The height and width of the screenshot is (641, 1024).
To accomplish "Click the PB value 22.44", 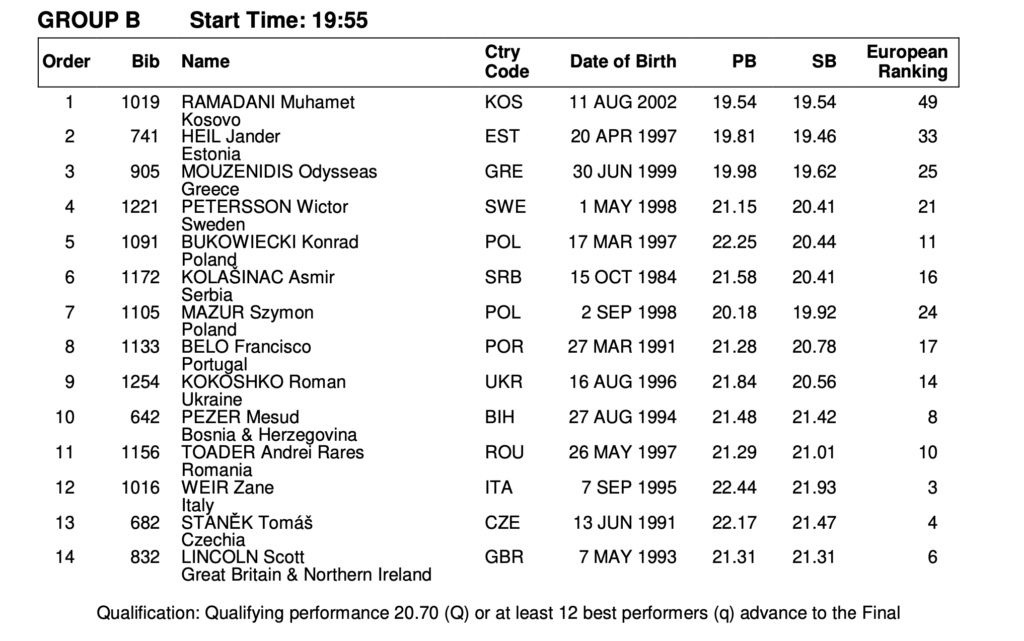I will [x=734, y=488].
